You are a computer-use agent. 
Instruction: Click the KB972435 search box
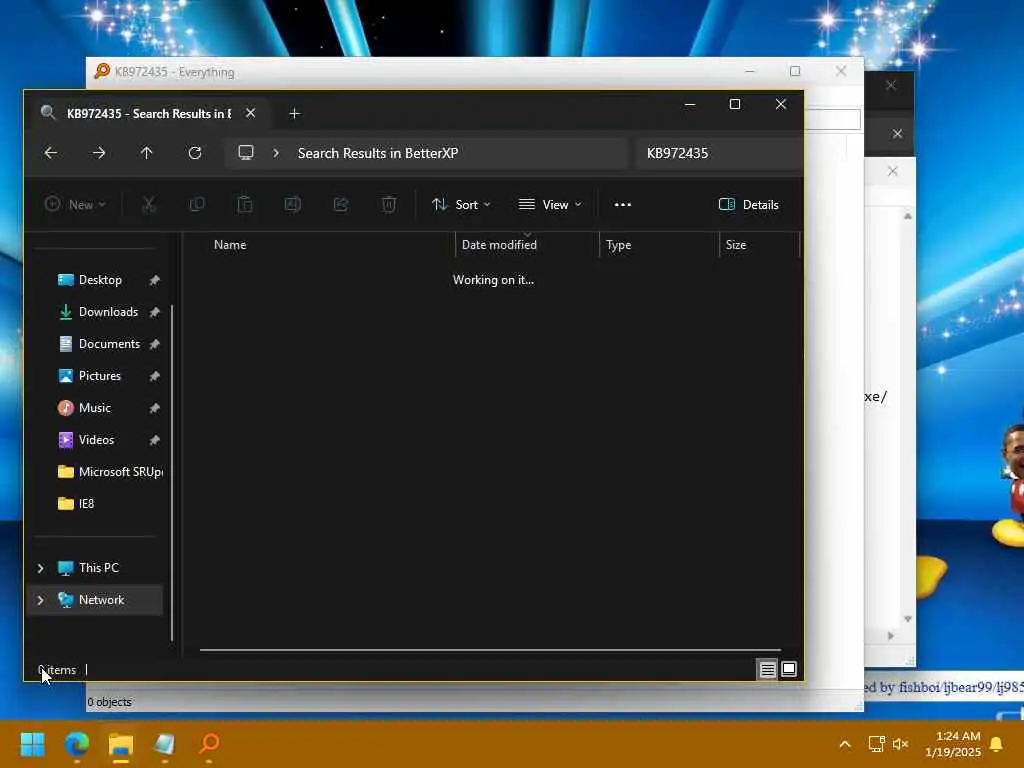pyautogui.click(x=719, y=153)
